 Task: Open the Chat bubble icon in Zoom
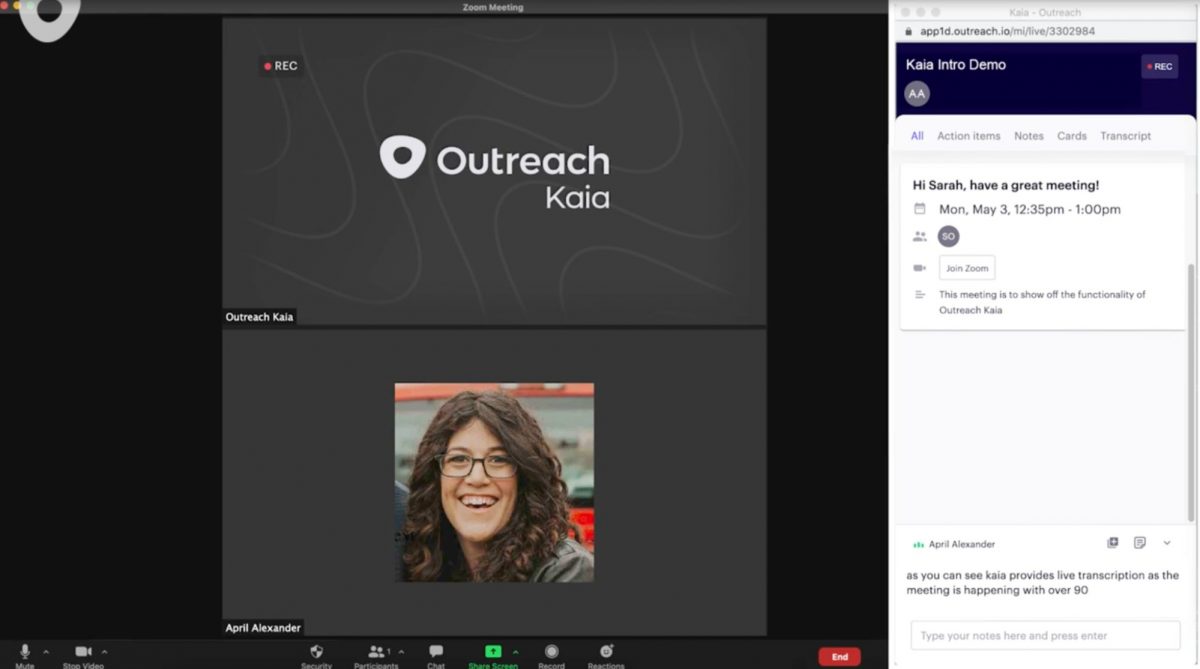tap(436, 651)
